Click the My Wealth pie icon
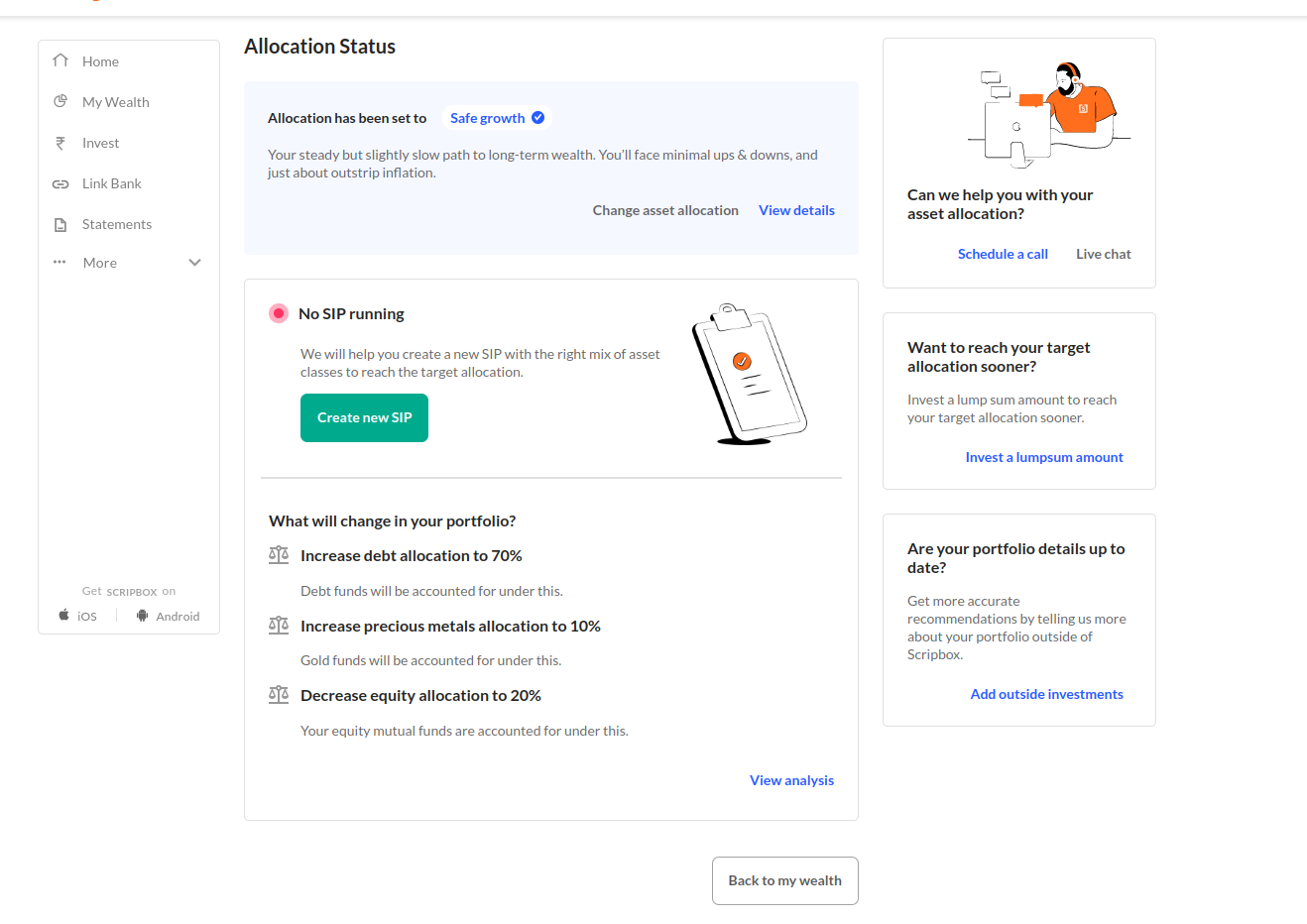The image size is (1307, 924). (x=60, y=101)
